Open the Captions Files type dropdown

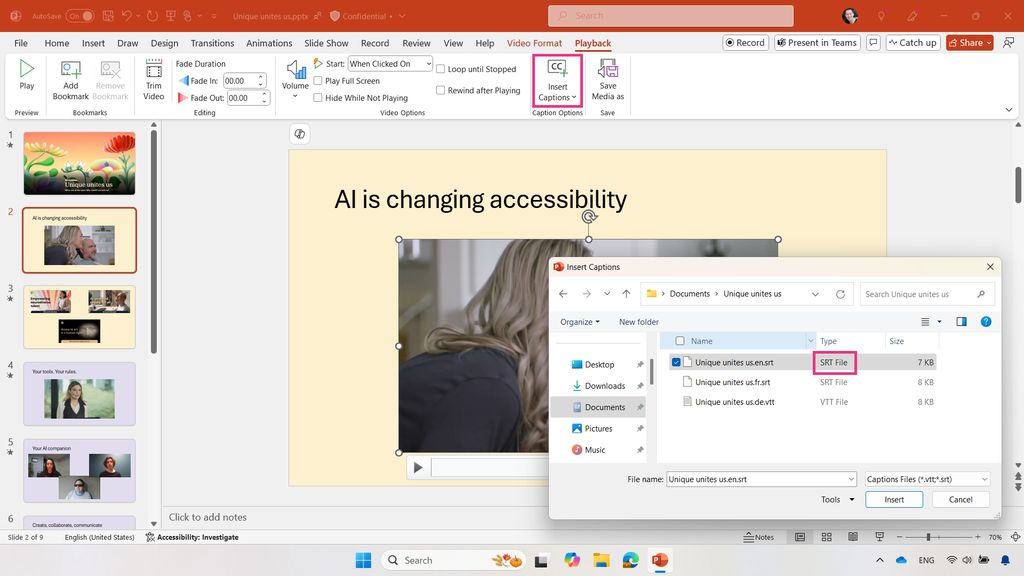point(927,479)
